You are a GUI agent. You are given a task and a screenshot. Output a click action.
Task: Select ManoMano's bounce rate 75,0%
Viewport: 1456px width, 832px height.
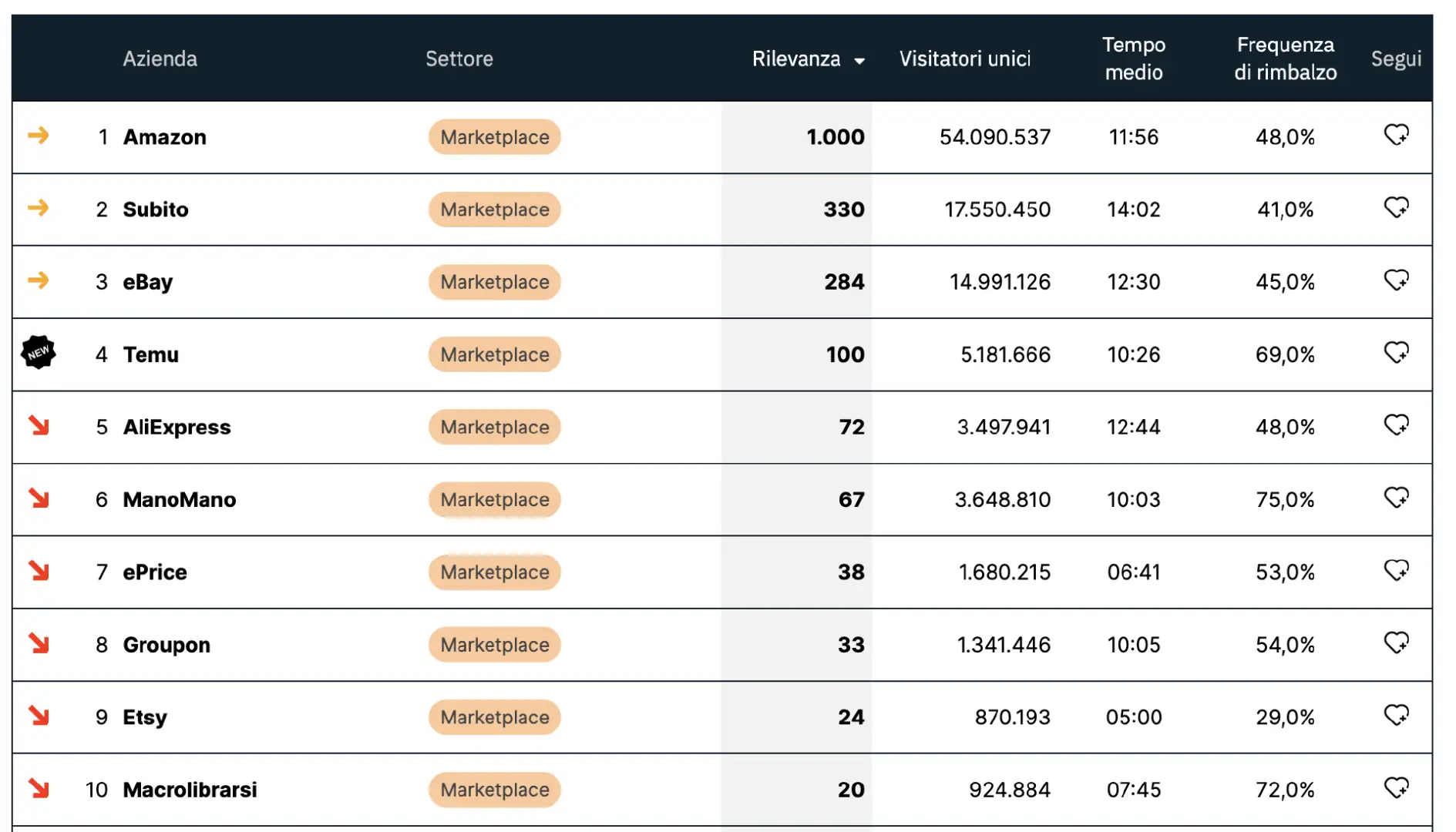[x=1285, y=499]
